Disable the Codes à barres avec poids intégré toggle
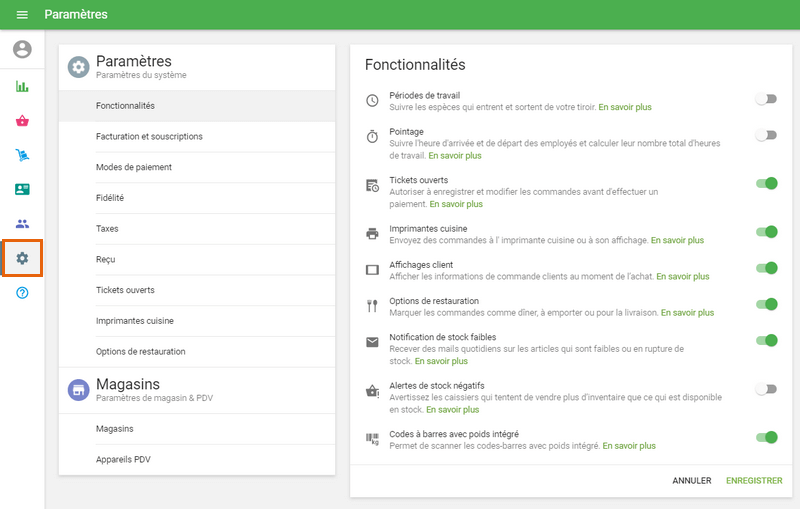 pos(767,437)
